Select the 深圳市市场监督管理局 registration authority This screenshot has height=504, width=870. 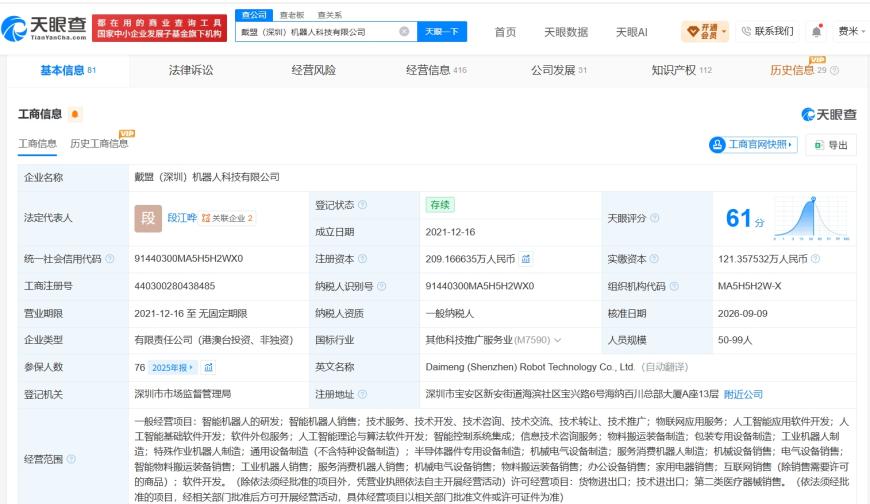[x=183, y=394]
